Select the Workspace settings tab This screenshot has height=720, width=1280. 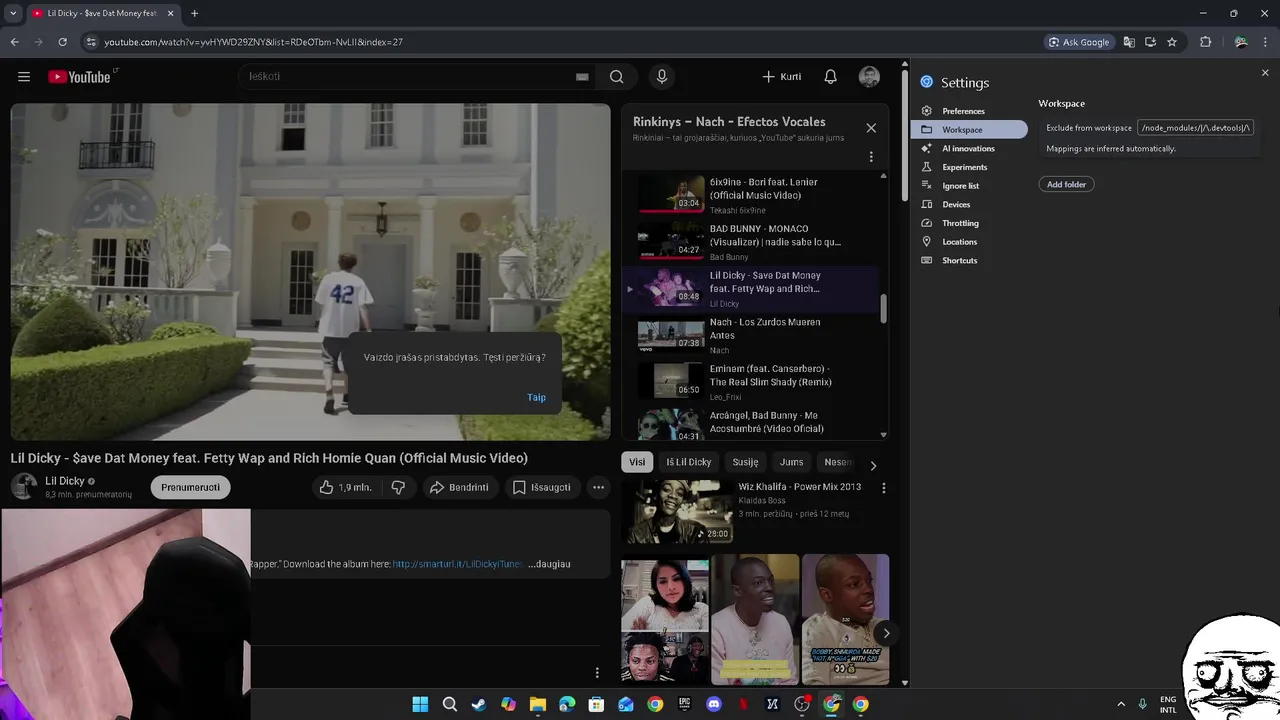tap(969, 130)
